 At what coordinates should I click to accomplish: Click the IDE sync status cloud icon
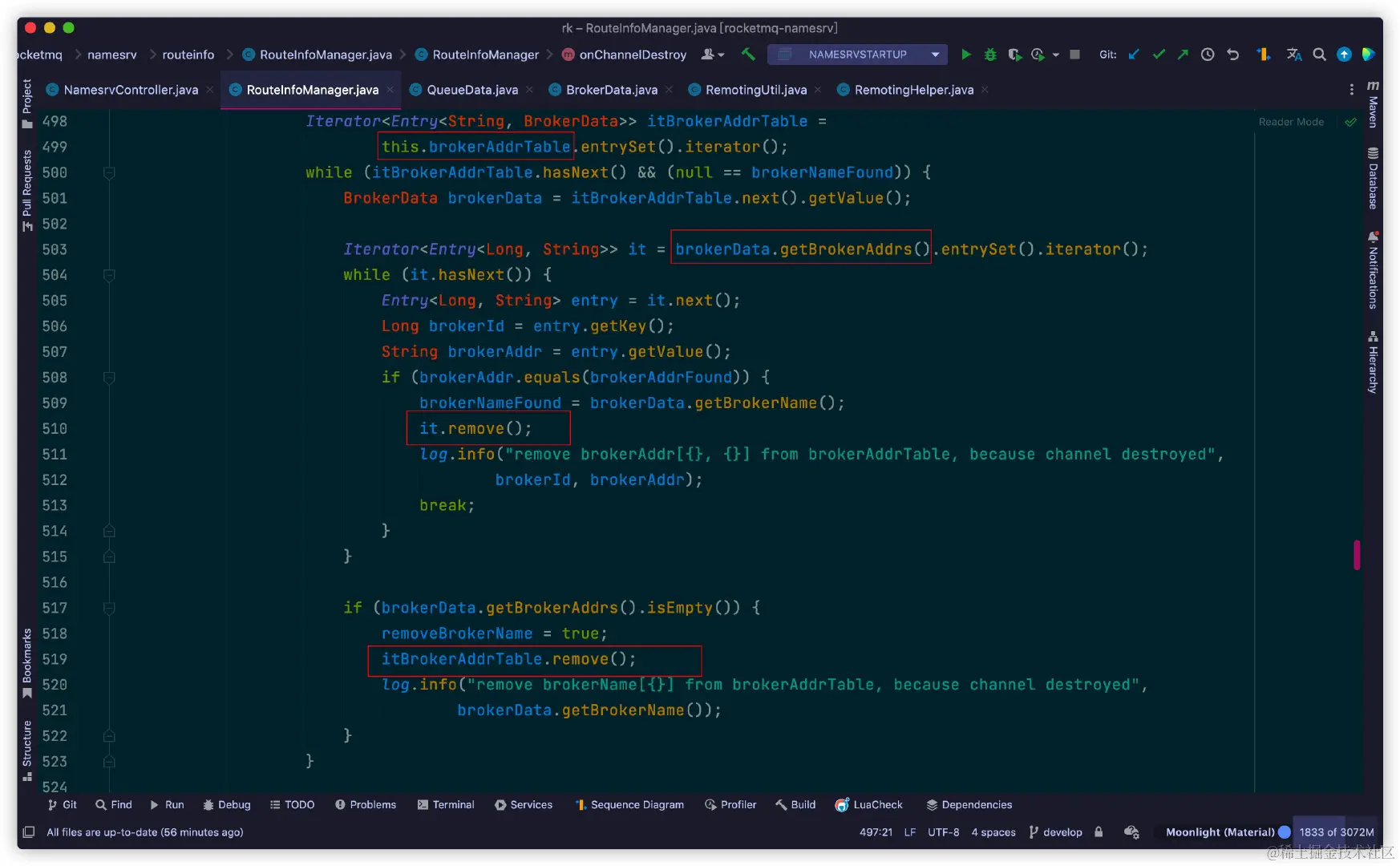pyautogui.click(x=1131, y=832)
